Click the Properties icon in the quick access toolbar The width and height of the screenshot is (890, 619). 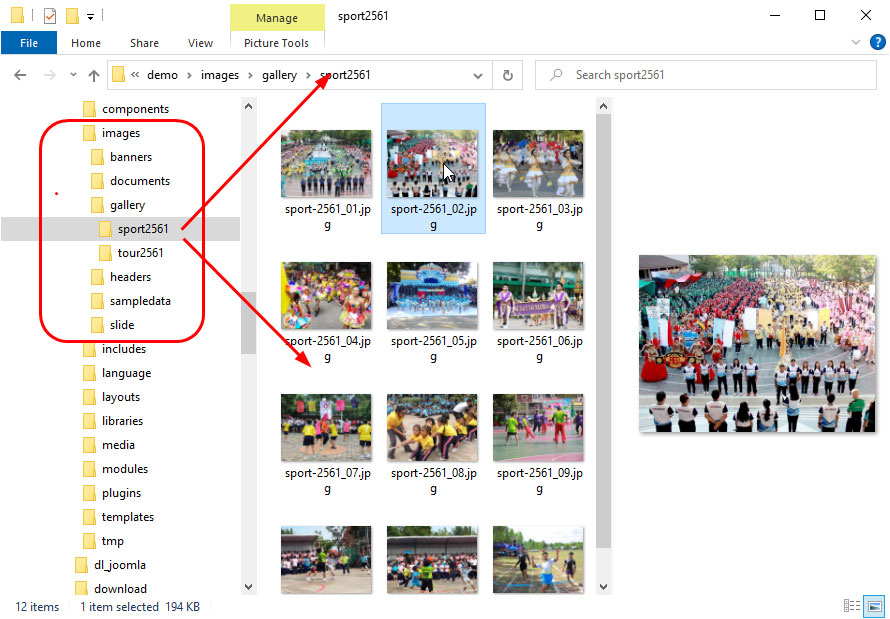tap(50, 16)
